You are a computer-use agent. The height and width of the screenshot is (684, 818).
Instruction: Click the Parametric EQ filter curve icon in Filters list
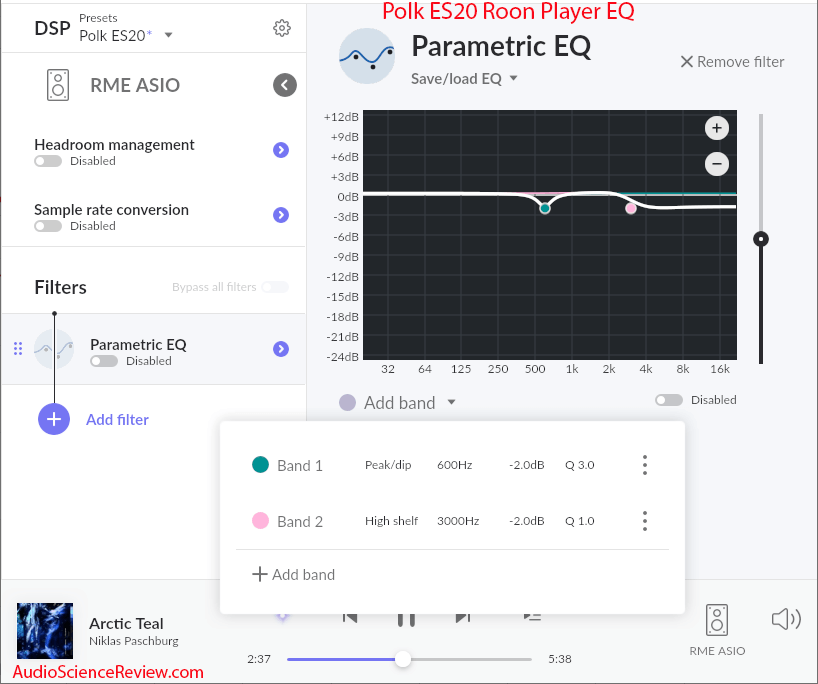coord(54,349)
